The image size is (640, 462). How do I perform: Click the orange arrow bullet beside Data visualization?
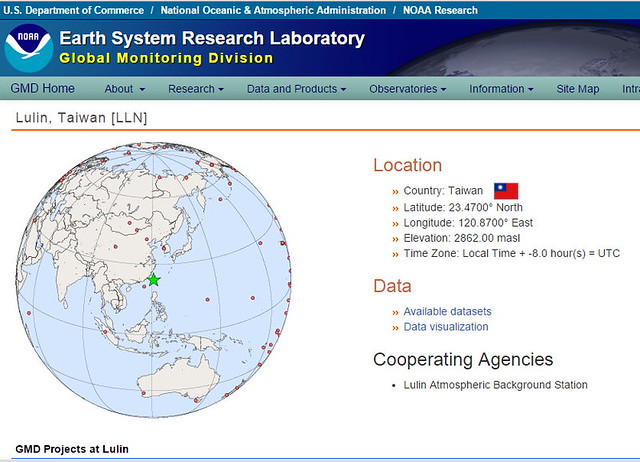click(x=395, y=328)
